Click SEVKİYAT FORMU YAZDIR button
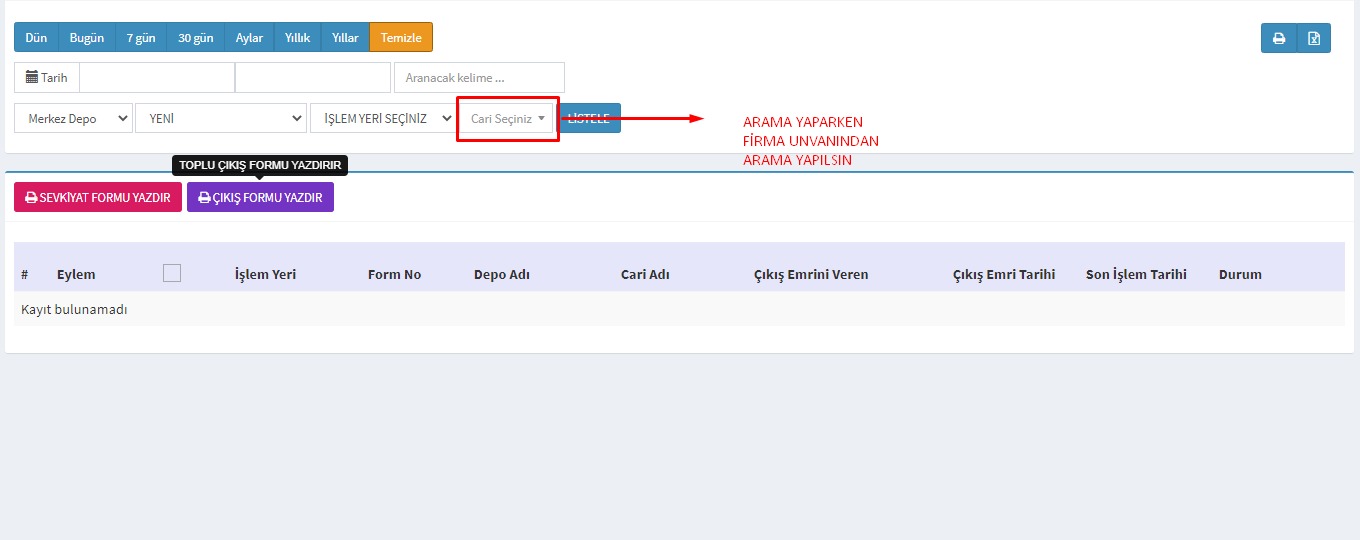1360x540 pixels. click(98, 197)
